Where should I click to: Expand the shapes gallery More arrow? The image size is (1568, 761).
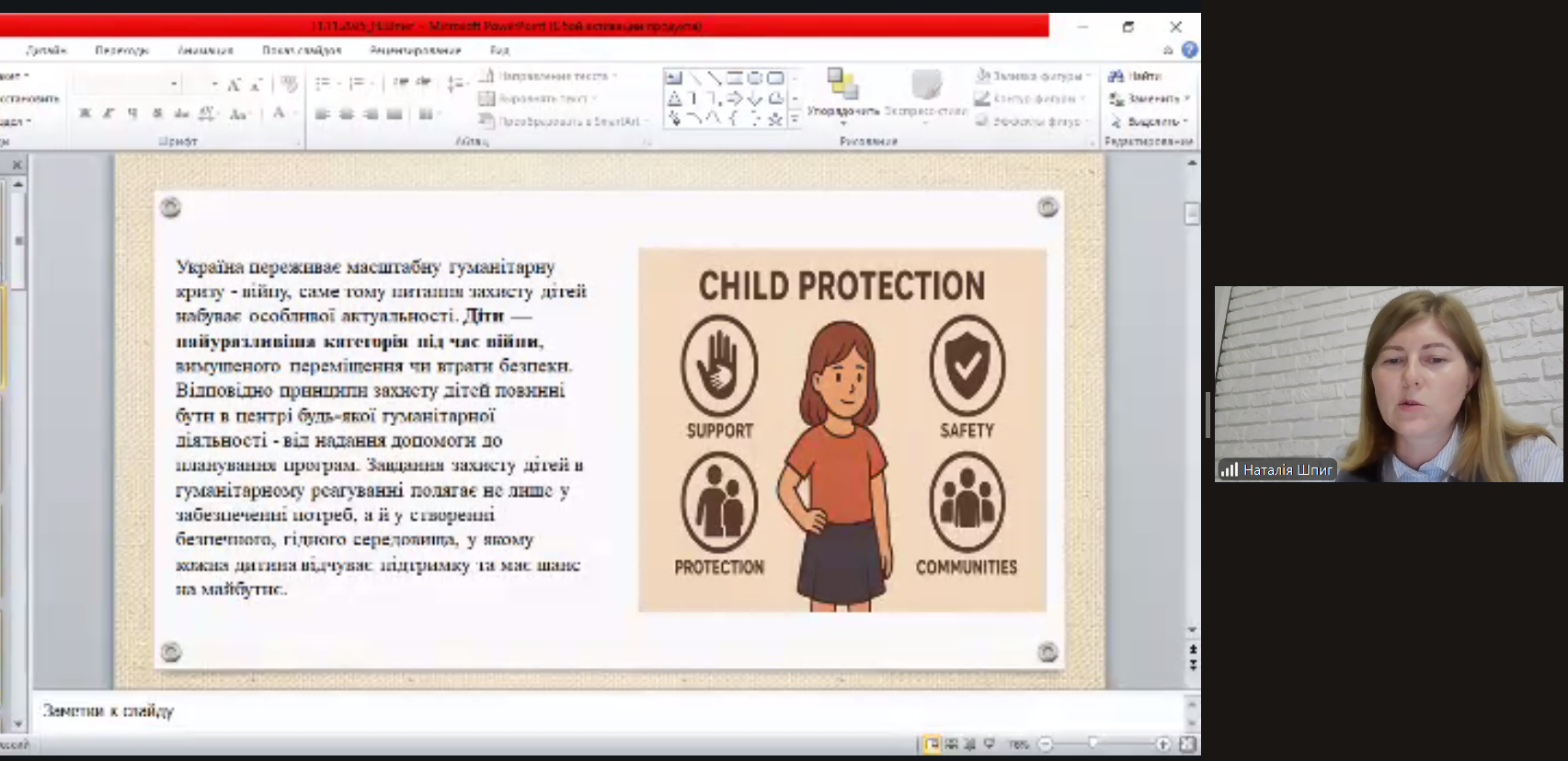[x=795, y=120]
